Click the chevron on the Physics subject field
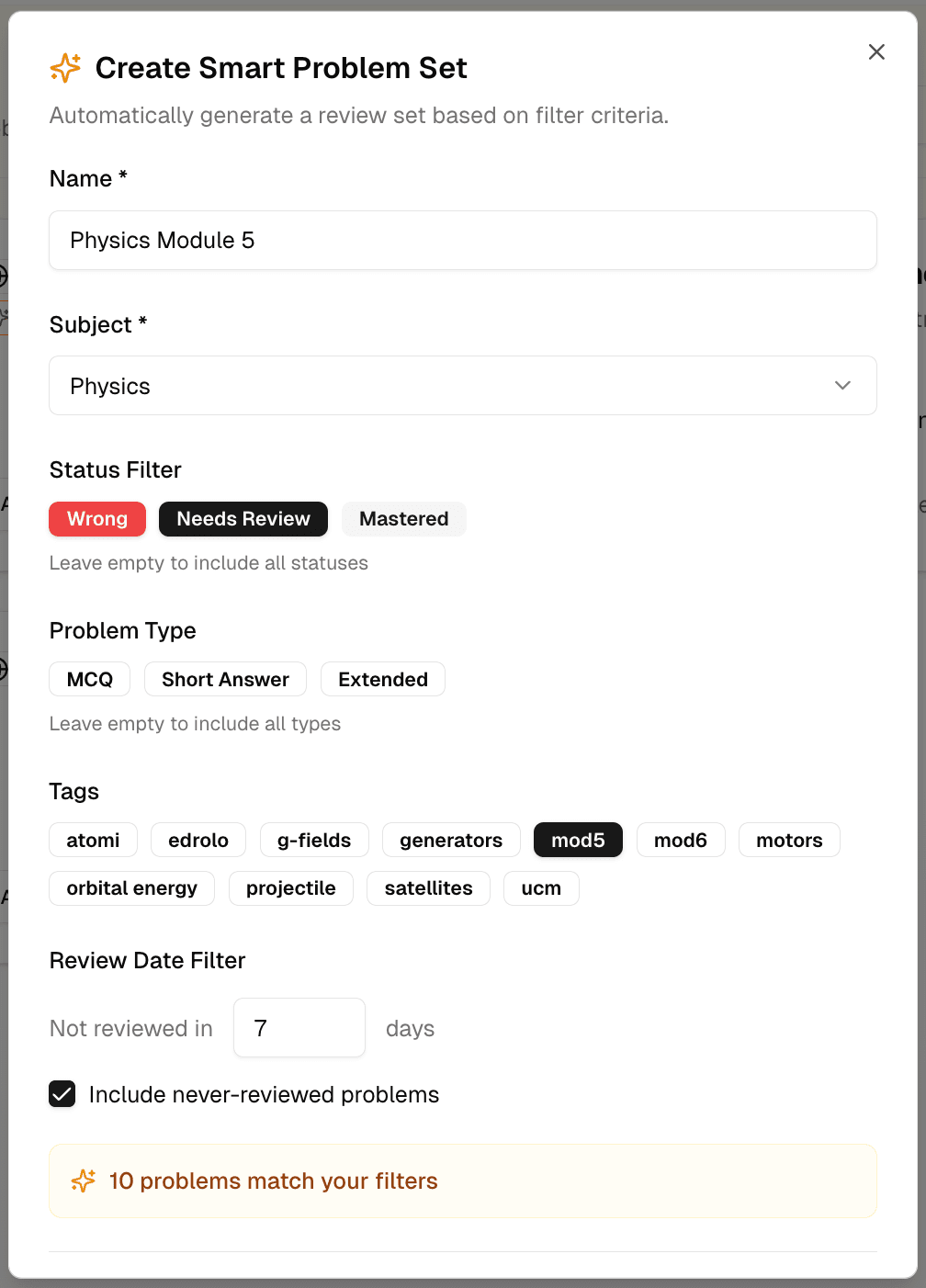 [x=842, y=386]
